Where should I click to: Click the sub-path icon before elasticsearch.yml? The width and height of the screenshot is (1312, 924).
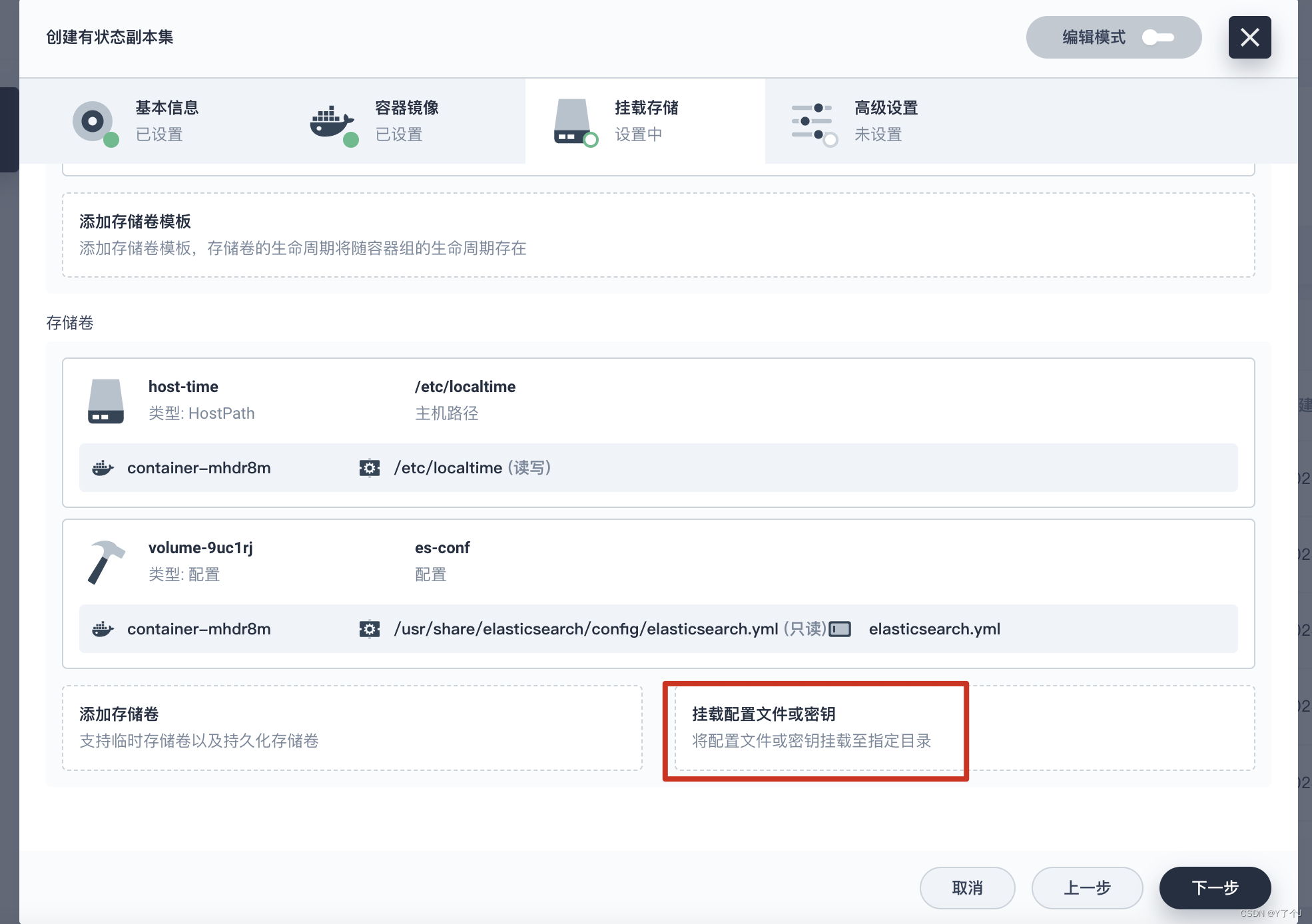tap(839, 629)
